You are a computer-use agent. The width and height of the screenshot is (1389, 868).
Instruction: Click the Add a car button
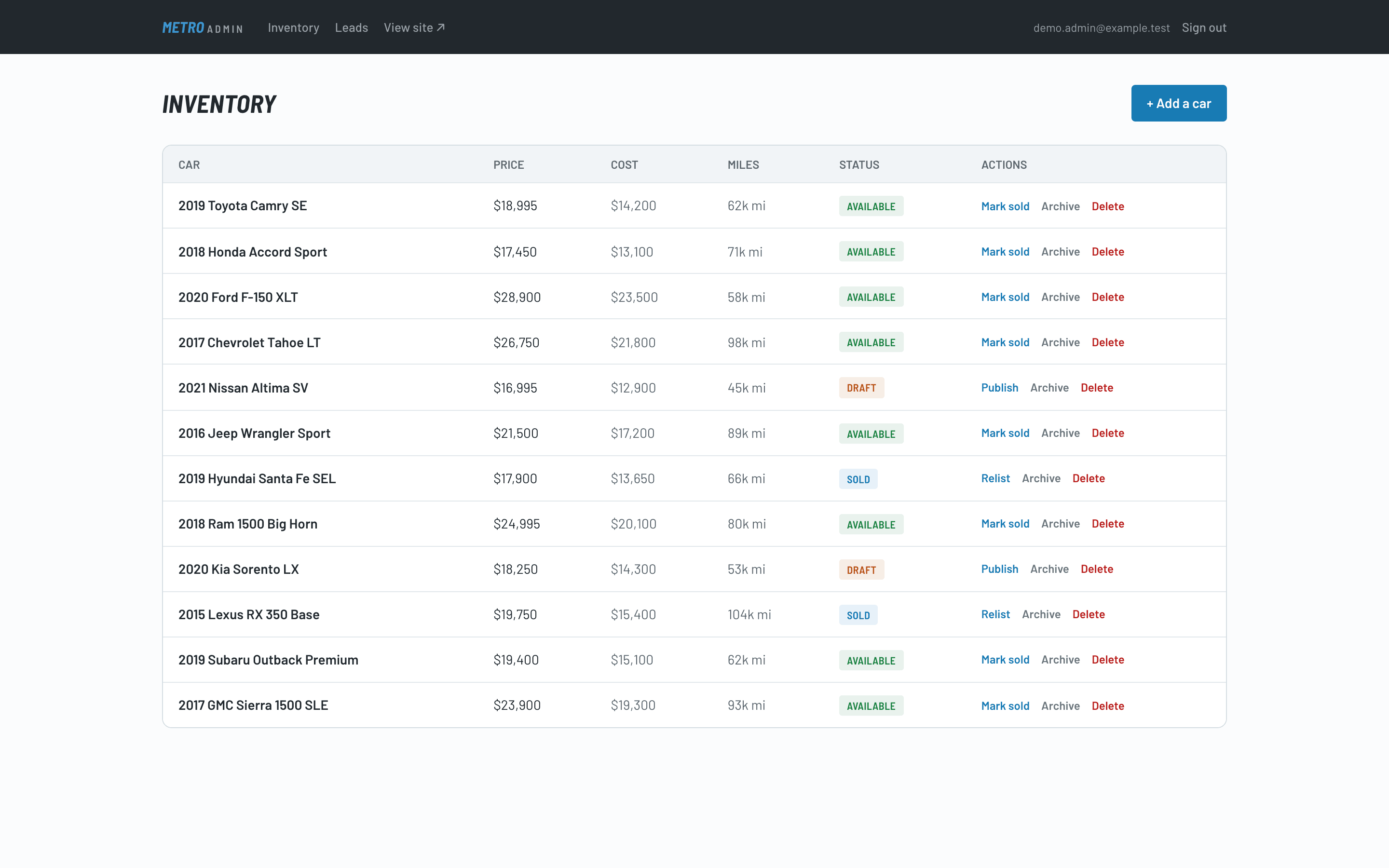(x=1178, y=103)
